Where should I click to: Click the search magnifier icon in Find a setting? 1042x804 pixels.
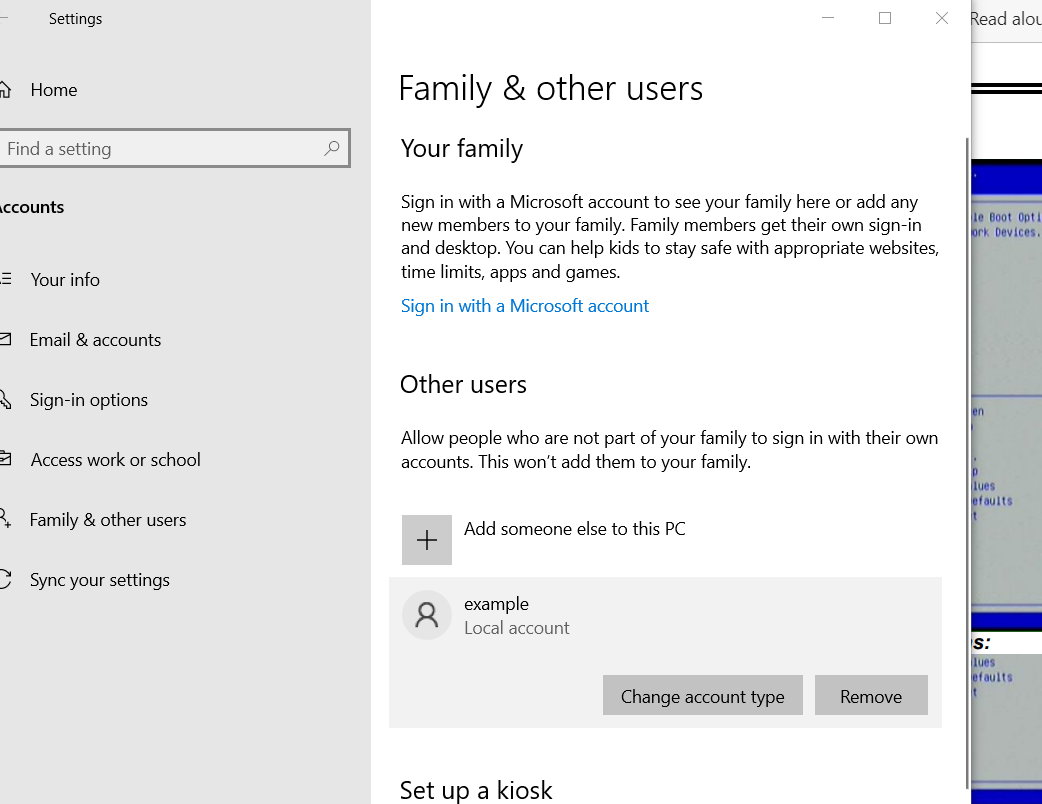[x=332, y=148]
